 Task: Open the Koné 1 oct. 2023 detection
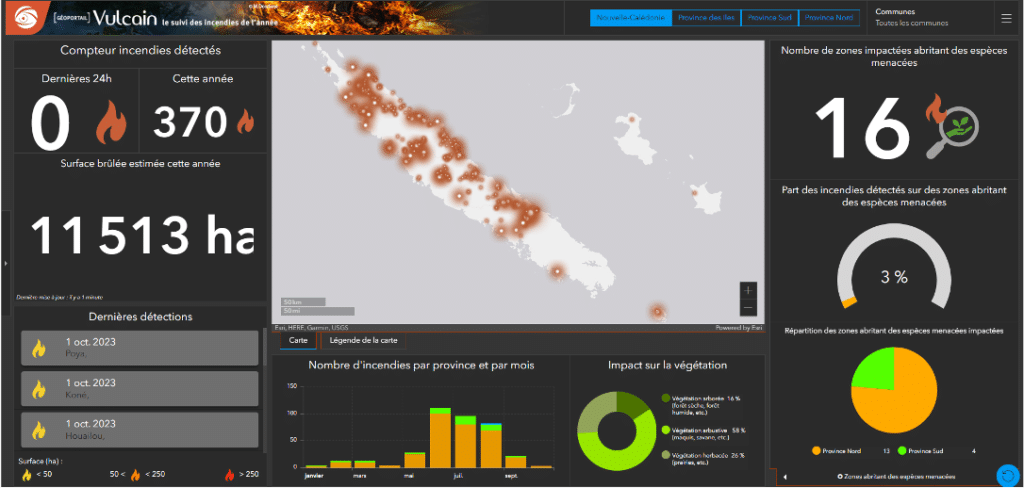tap(140, 389)
